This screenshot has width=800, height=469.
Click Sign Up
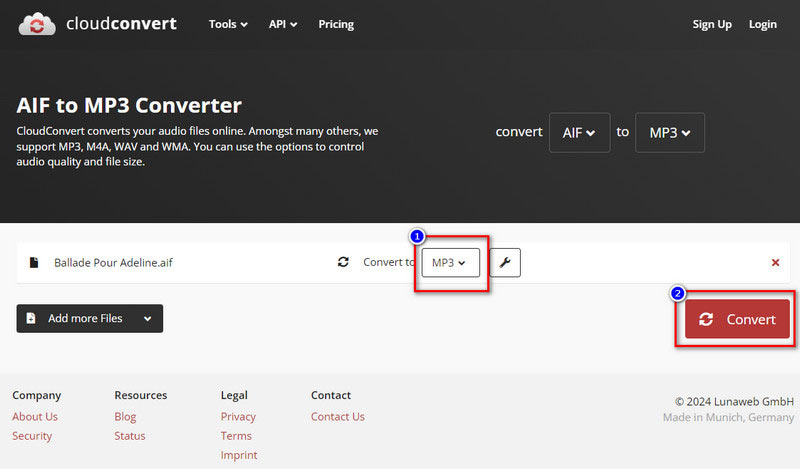click(x=712, y=24)
